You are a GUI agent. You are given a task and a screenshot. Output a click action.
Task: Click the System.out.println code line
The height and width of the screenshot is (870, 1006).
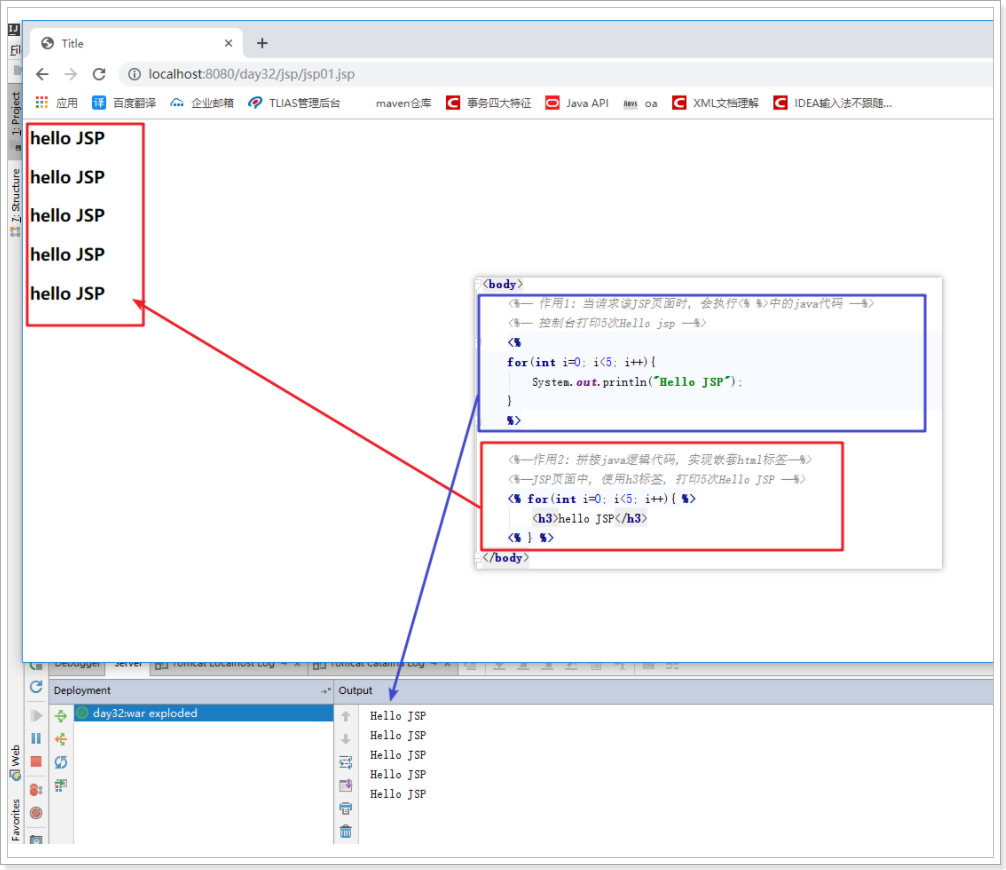[636, 382]
